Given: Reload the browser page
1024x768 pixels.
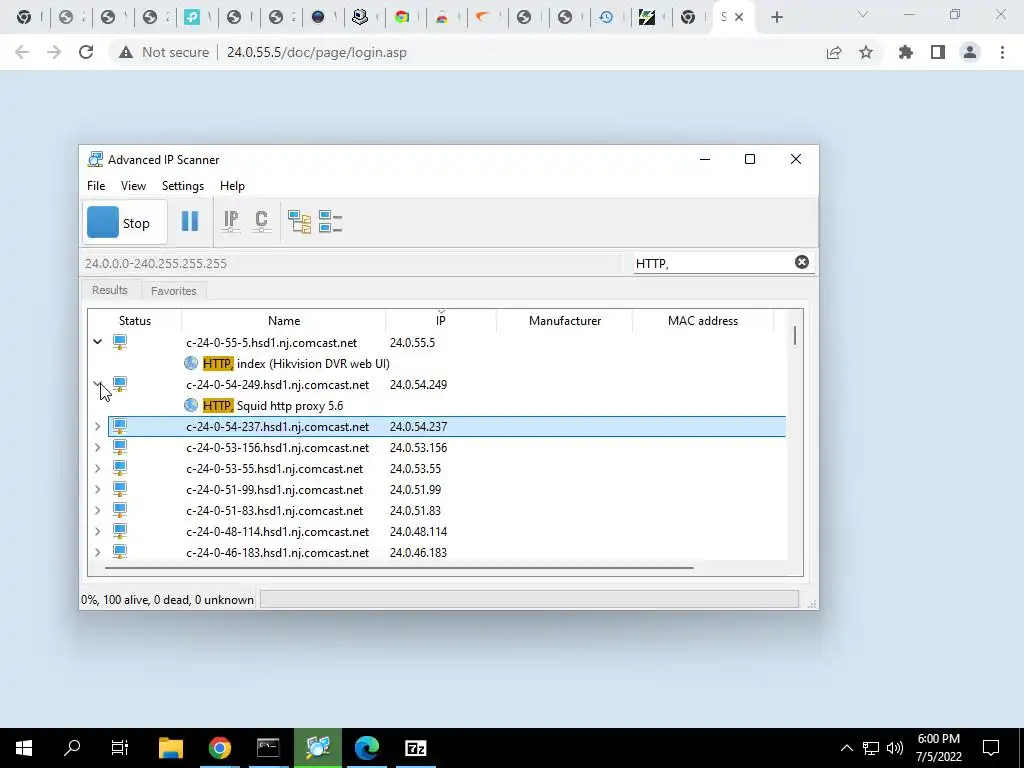Looking at the screenshot, I should (x=86, y=52).
